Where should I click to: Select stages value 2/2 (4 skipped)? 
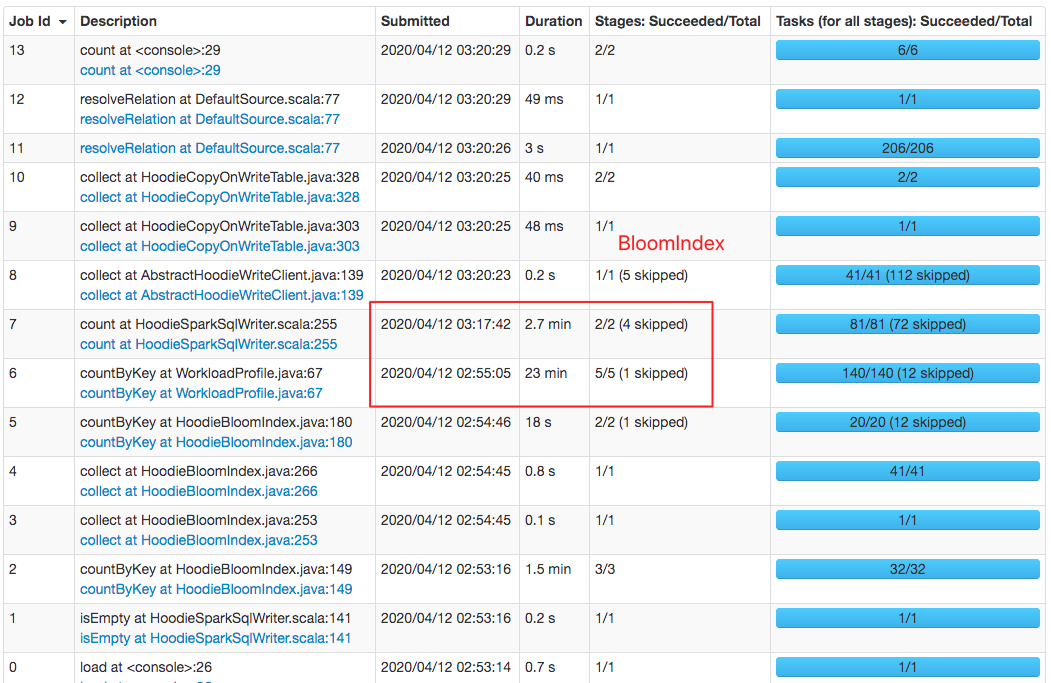coord(641,324)
